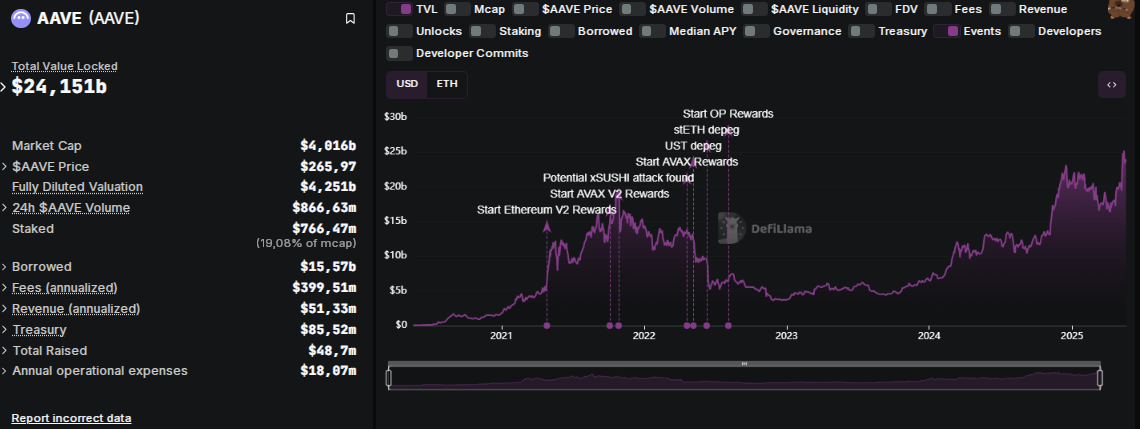
Task: Turn on $AAVE Liquidity series
Action: pos(754,9)
